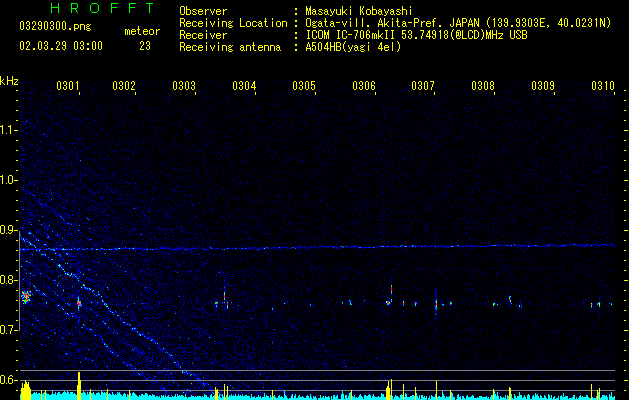Click the tall yellow power bar at 0301
This screenshot has width=629, height=400.
tap(79, 386)
